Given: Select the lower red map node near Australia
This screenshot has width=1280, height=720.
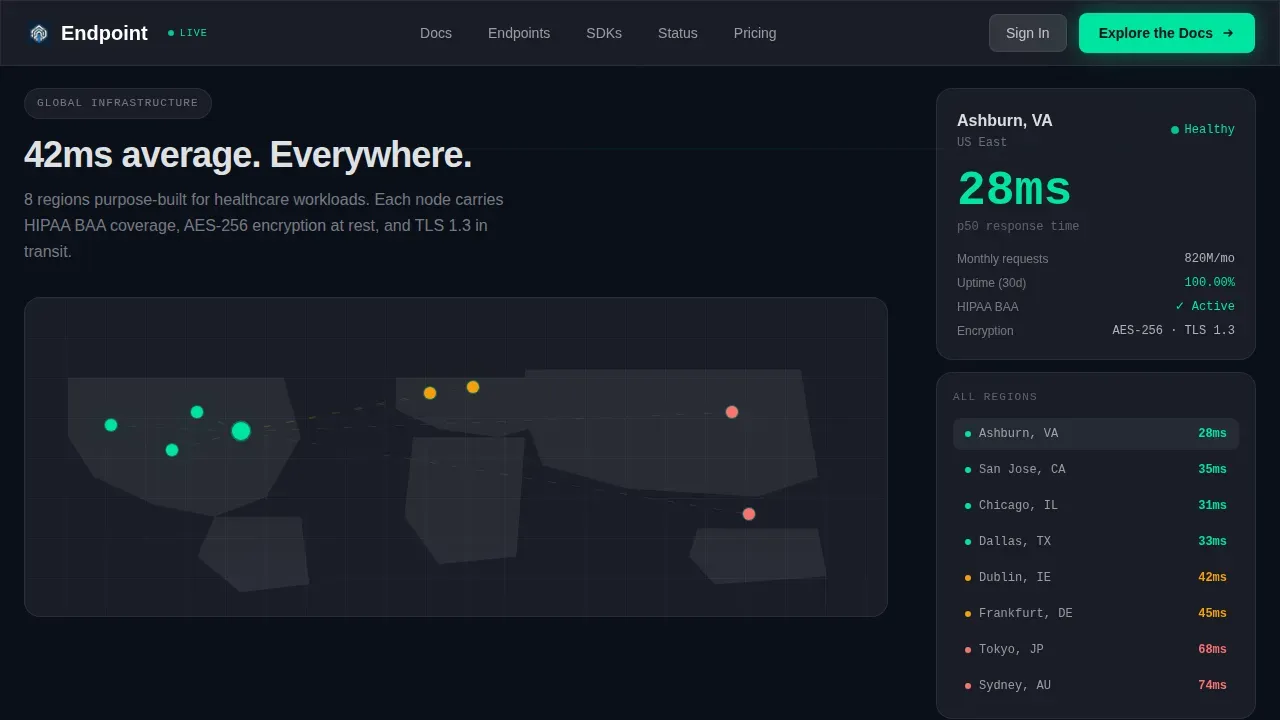Looking at the screenshot, I should coord(749,514).
